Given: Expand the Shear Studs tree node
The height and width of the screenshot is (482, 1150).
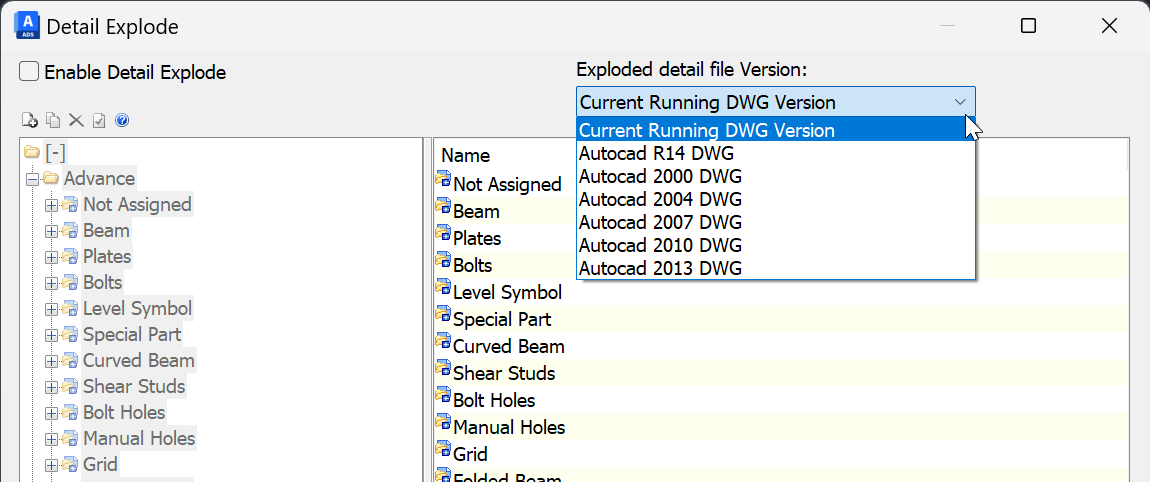Looking at the screenshot, I should (x=51, y=387).
